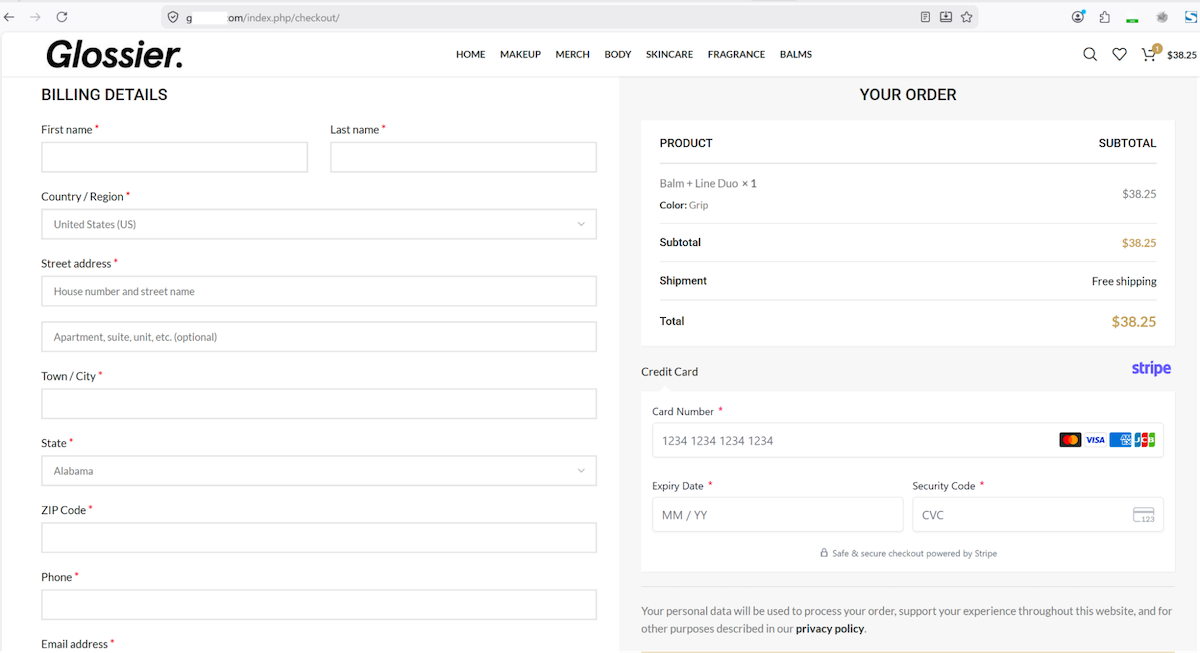
Task: Toggle reader view icon in address bar
Action: coord(925,17)
